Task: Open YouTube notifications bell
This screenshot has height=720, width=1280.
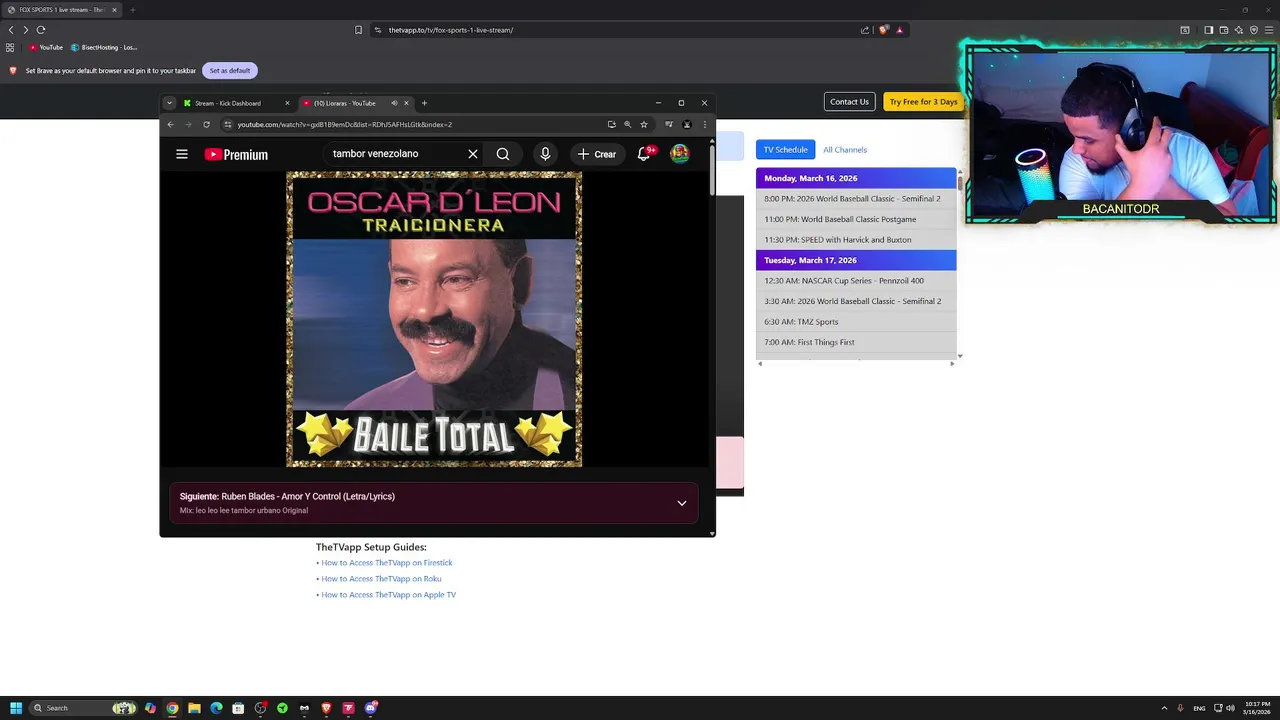Action: 644,154
